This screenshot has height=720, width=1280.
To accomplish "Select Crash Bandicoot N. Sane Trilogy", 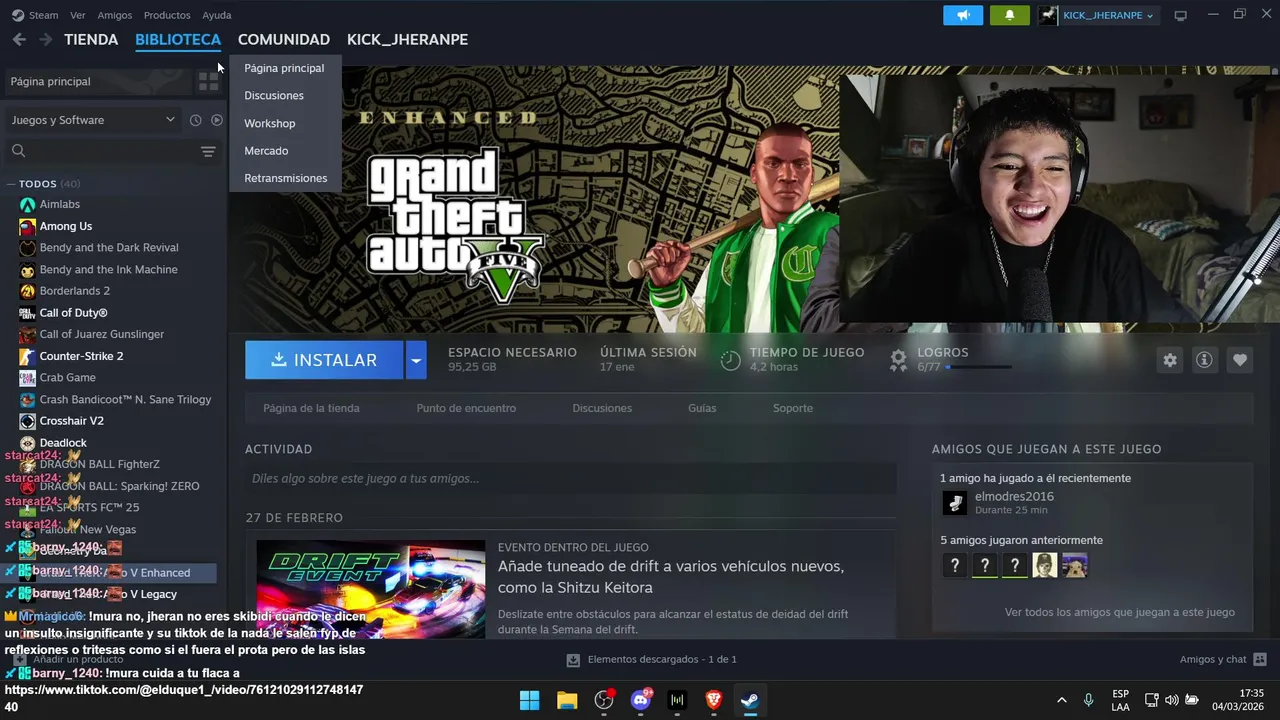I will 125,400.
